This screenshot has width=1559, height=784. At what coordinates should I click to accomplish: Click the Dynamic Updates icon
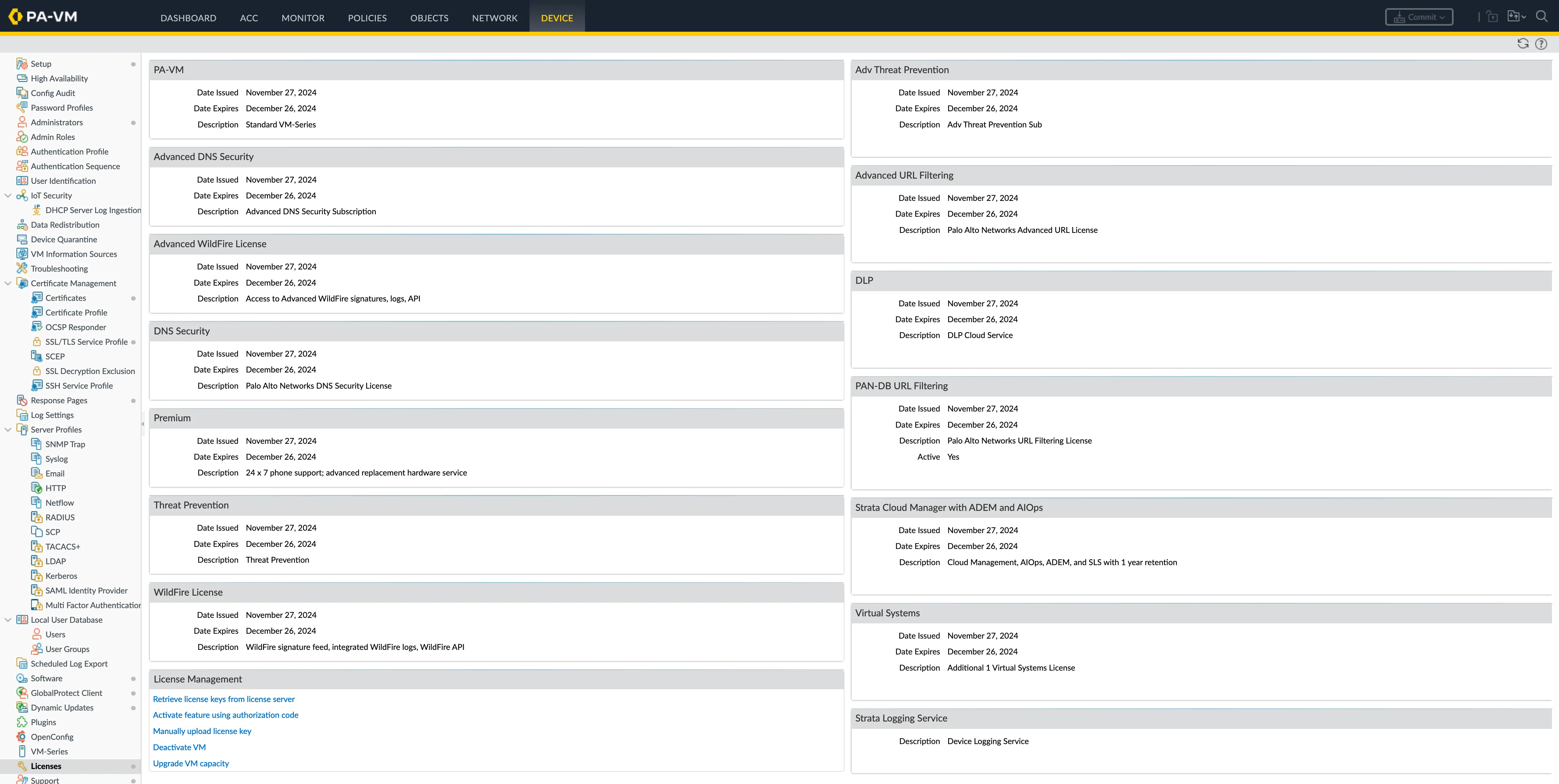(22, 707)
